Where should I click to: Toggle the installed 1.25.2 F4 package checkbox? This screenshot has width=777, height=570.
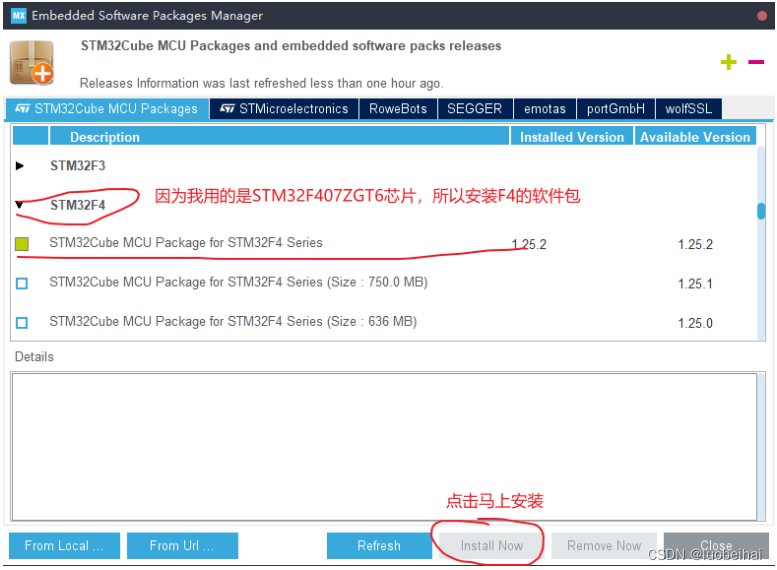[22, 244]
